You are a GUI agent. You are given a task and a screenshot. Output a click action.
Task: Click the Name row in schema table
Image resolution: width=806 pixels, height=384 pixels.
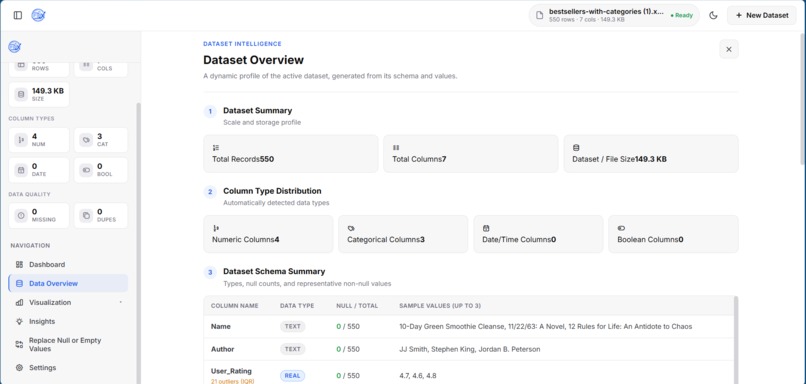469,326
